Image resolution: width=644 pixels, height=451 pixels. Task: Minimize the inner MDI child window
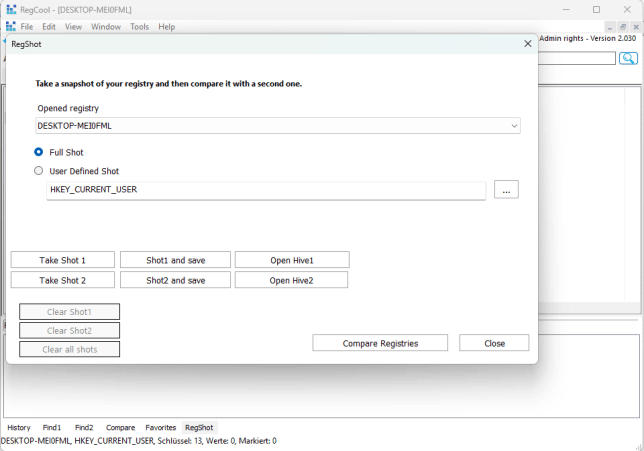click(609, 27)
